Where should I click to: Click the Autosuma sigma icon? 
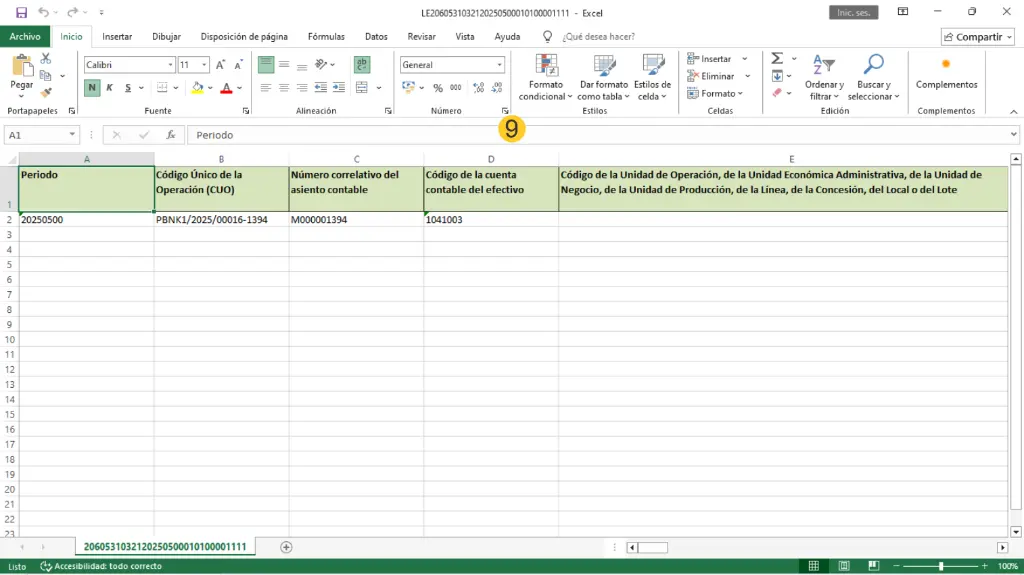point(777,59)
